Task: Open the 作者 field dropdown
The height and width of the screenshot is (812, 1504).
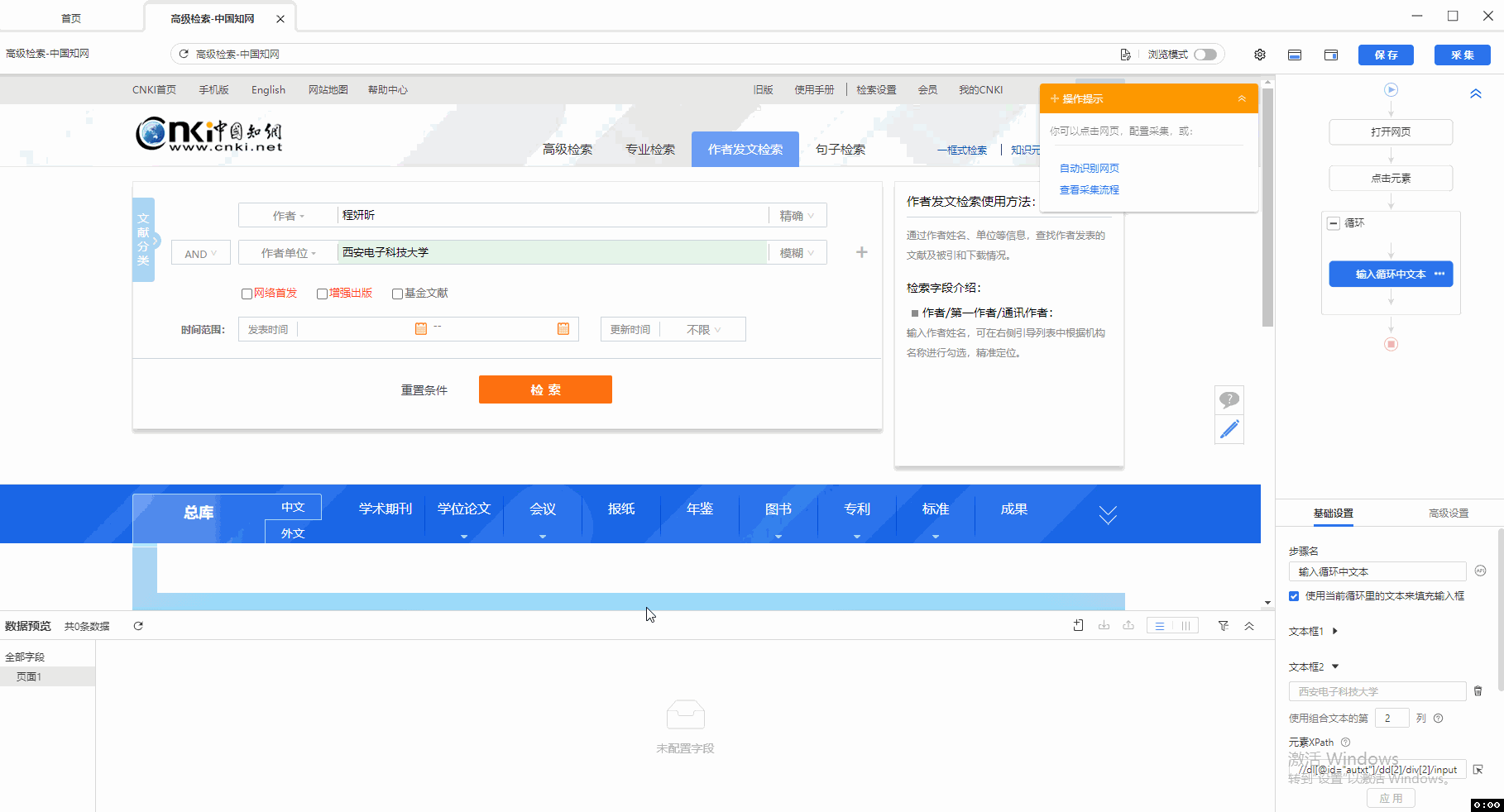Action: pos(288,215)
